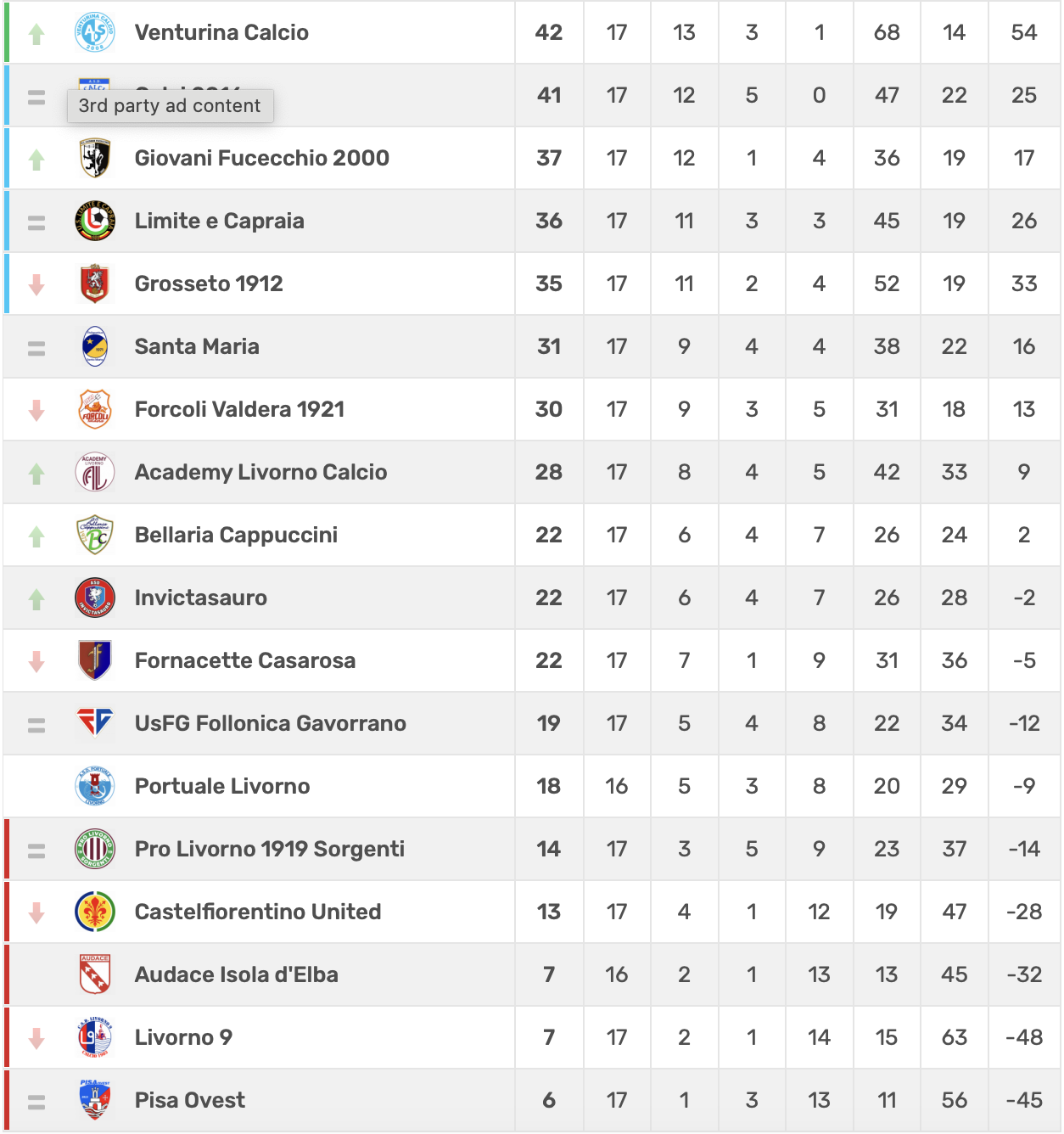Click the UsFG Follonica Gavorrano name
Screen dimensions: 1064x1134
(270, 723)
